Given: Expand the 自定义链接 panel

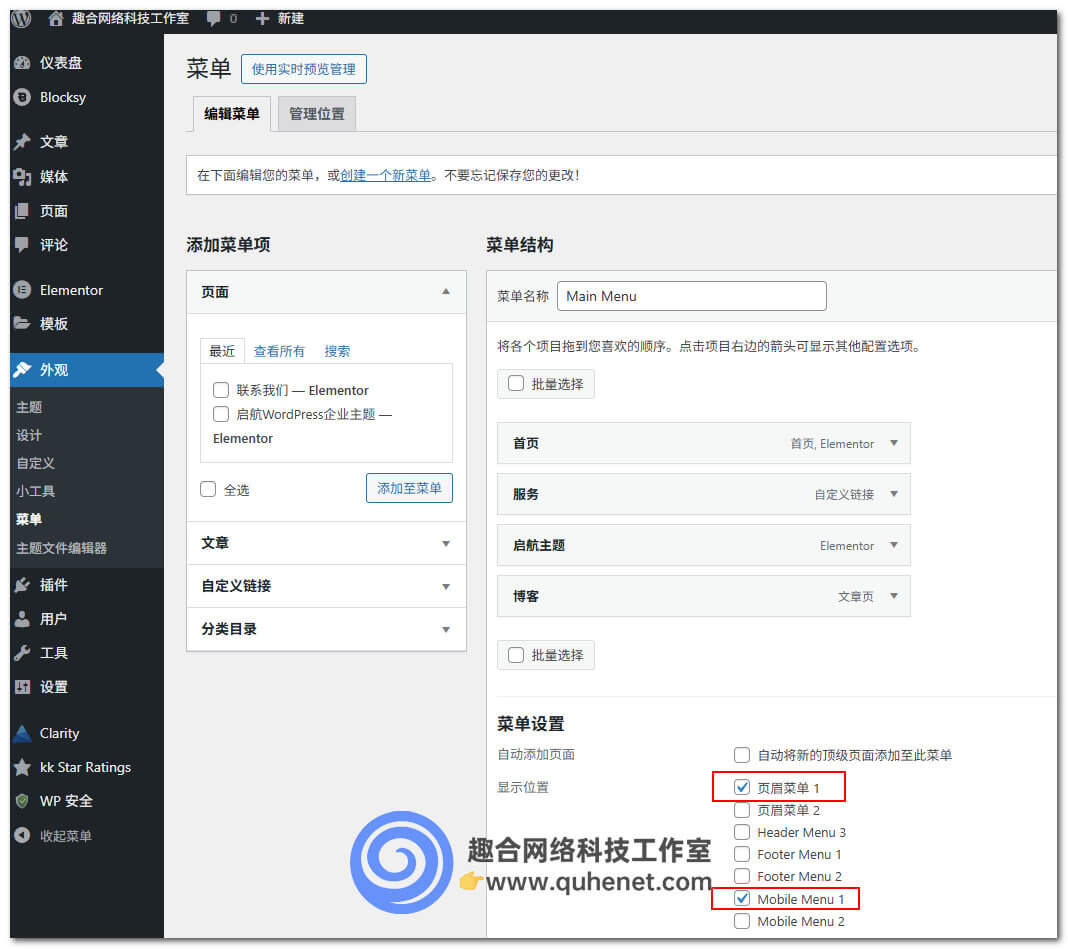Looking at the screenshot, I should (324, 586).
